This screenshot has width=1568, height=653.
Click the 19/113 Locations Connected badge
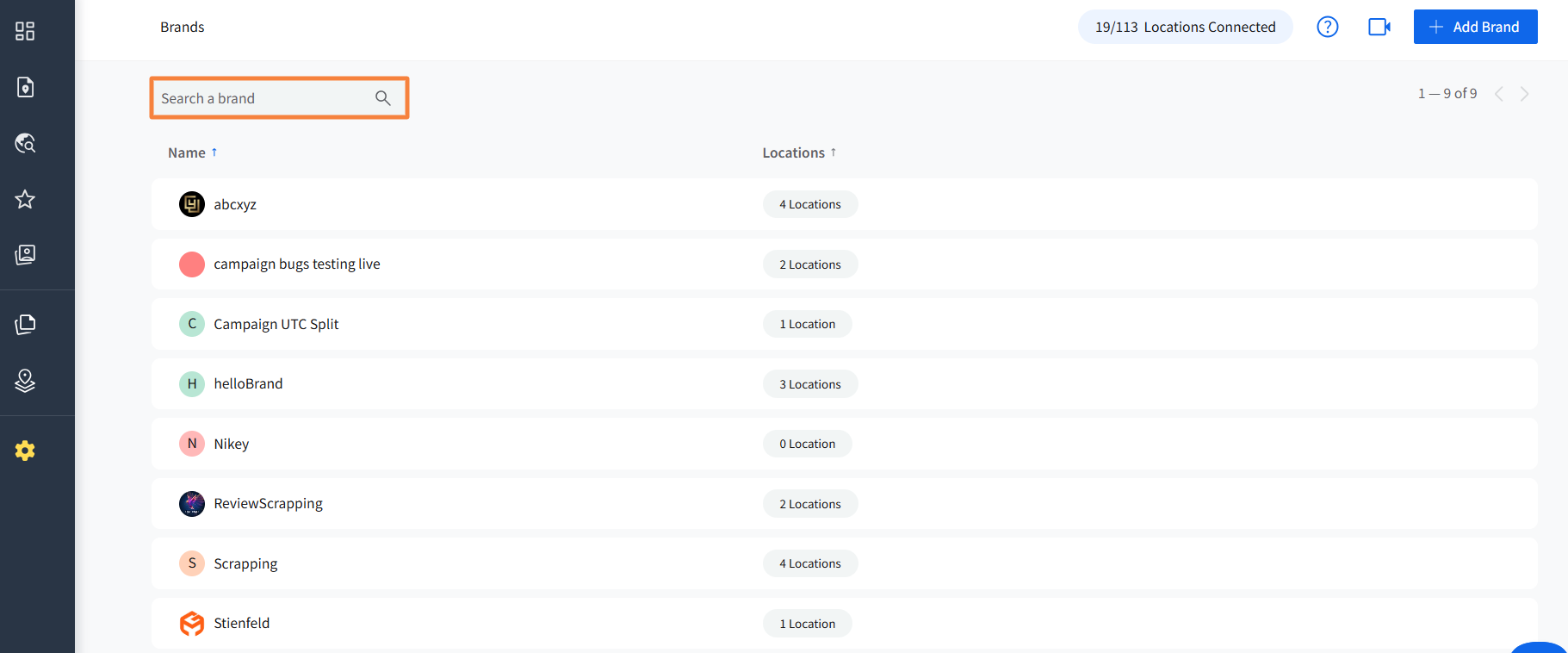click(1186, 27)
